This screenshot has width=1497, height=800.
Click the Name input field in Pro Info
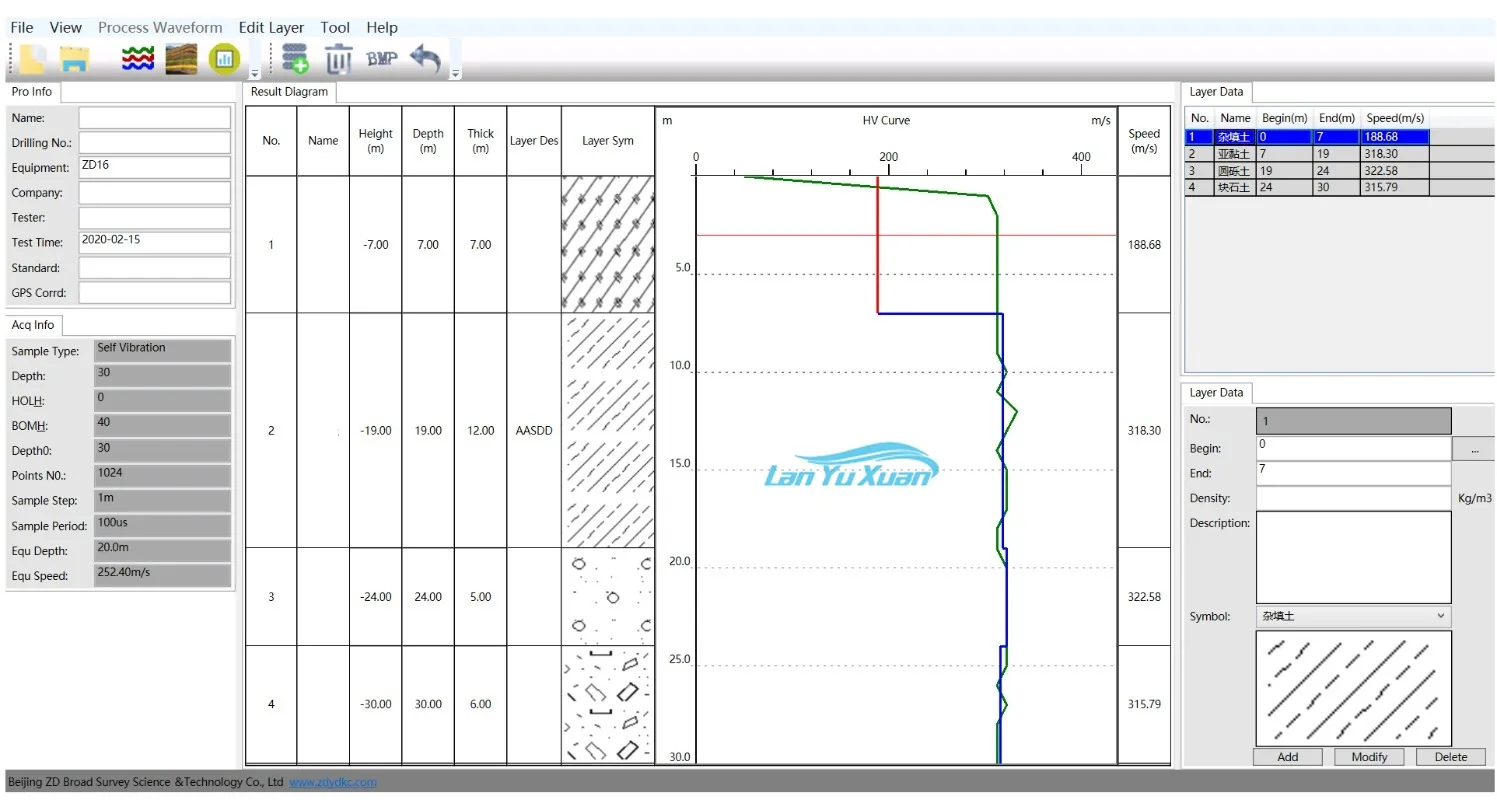[155, 118]
